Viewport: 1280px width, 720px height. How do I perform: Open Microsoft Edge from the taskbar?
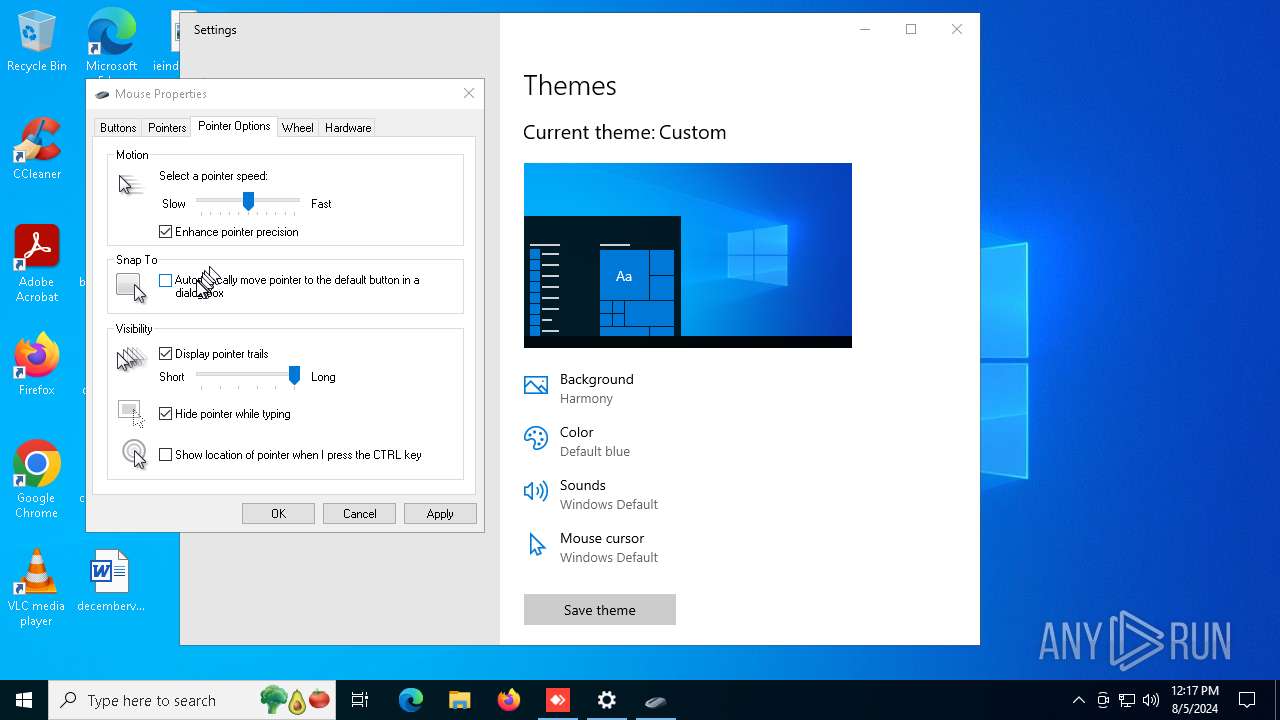point(411,700)
